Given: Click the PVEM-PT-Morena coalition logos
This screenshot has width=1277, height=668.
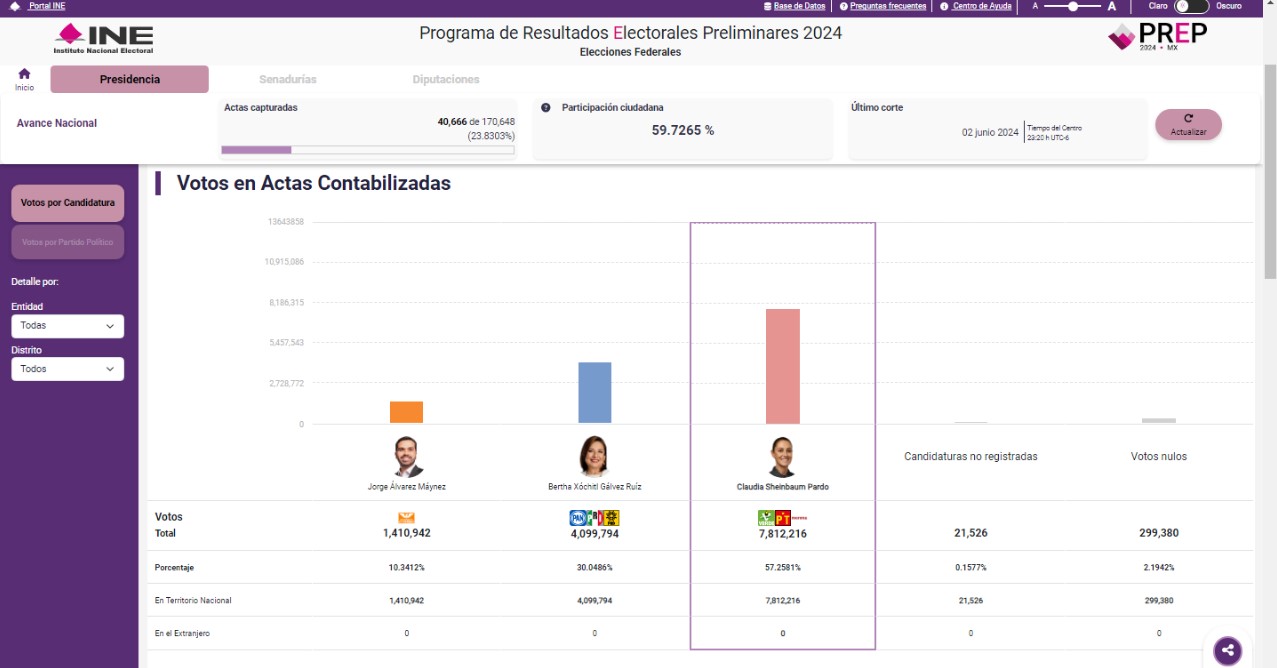Looking at the screenshot, I should pos(782,518).
